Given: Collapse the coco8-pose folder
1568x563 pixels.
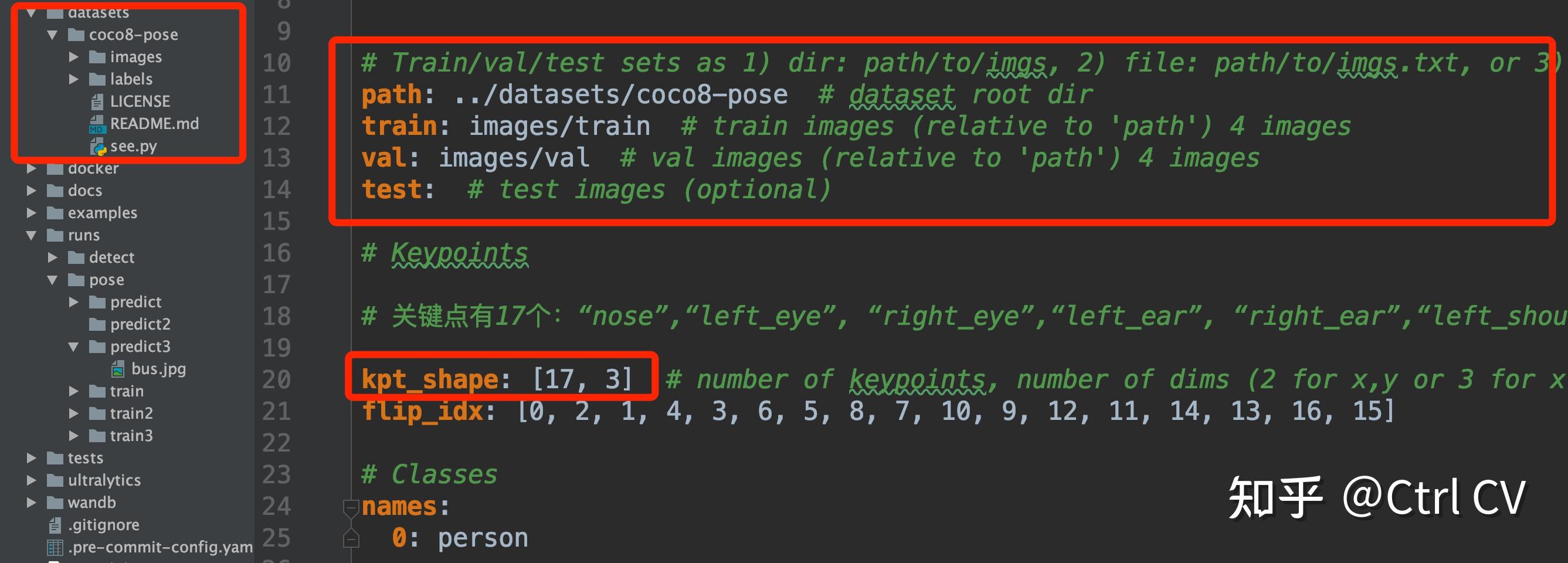Looking at the screenshot, I should (x=53, y=35).
